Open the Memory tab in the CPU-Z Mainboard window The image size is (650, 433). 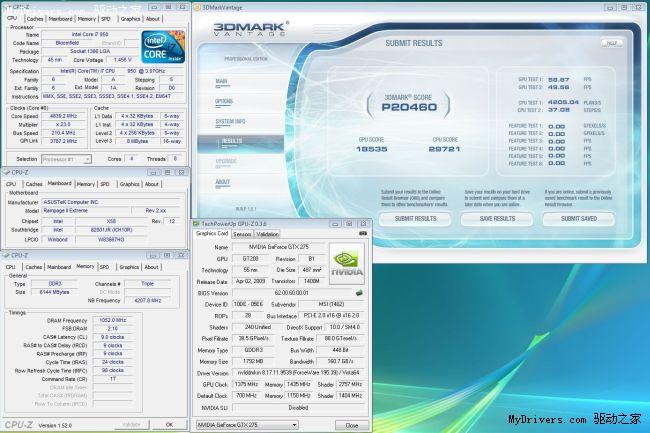click(x=86, y=184)
